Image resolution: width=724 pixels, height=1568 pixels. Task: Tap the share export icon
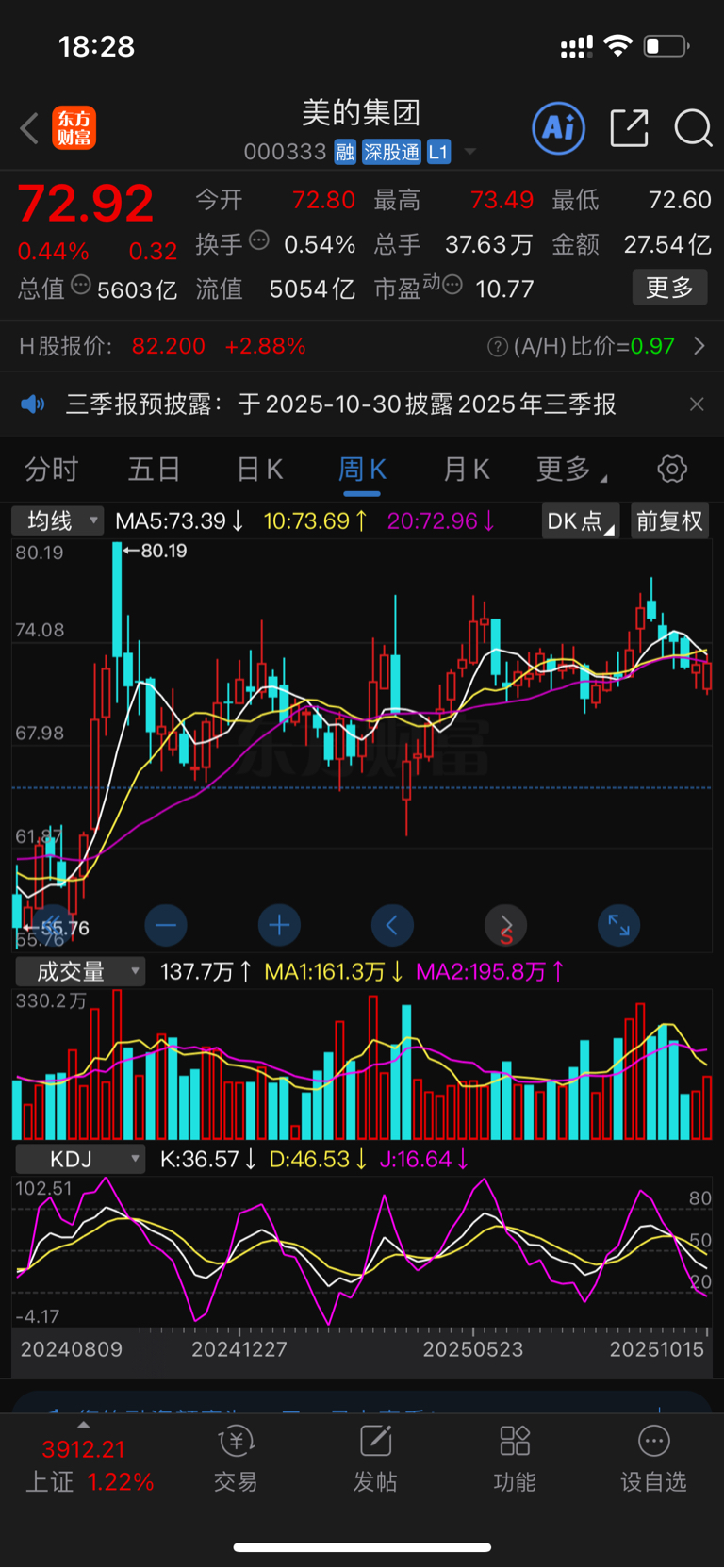(629, 128)
